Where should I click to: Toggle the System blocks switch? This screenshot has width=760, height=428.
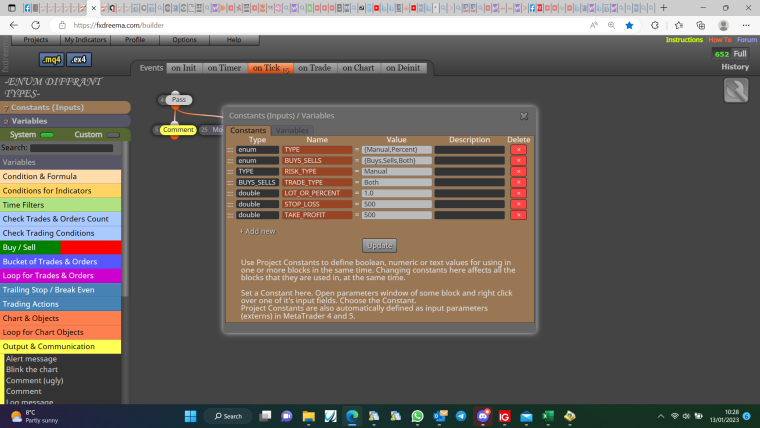pyautogui.click(x=47, y=135)
